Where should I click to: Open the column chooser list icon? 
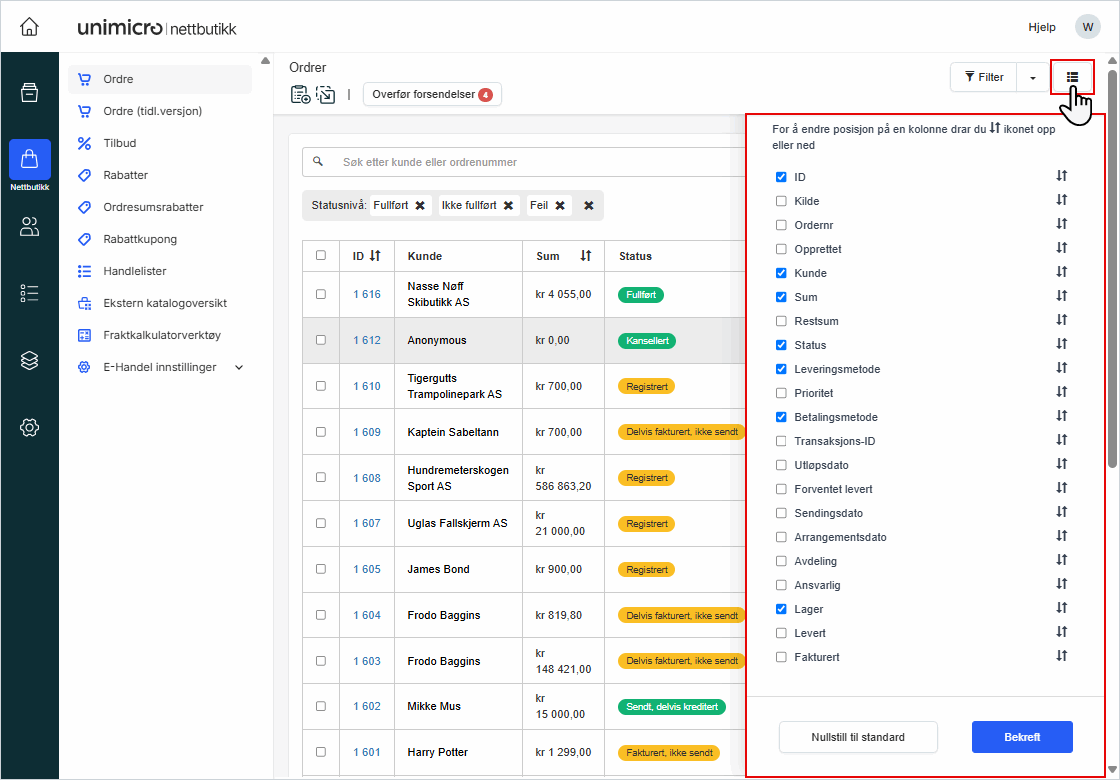point(1072,77)
